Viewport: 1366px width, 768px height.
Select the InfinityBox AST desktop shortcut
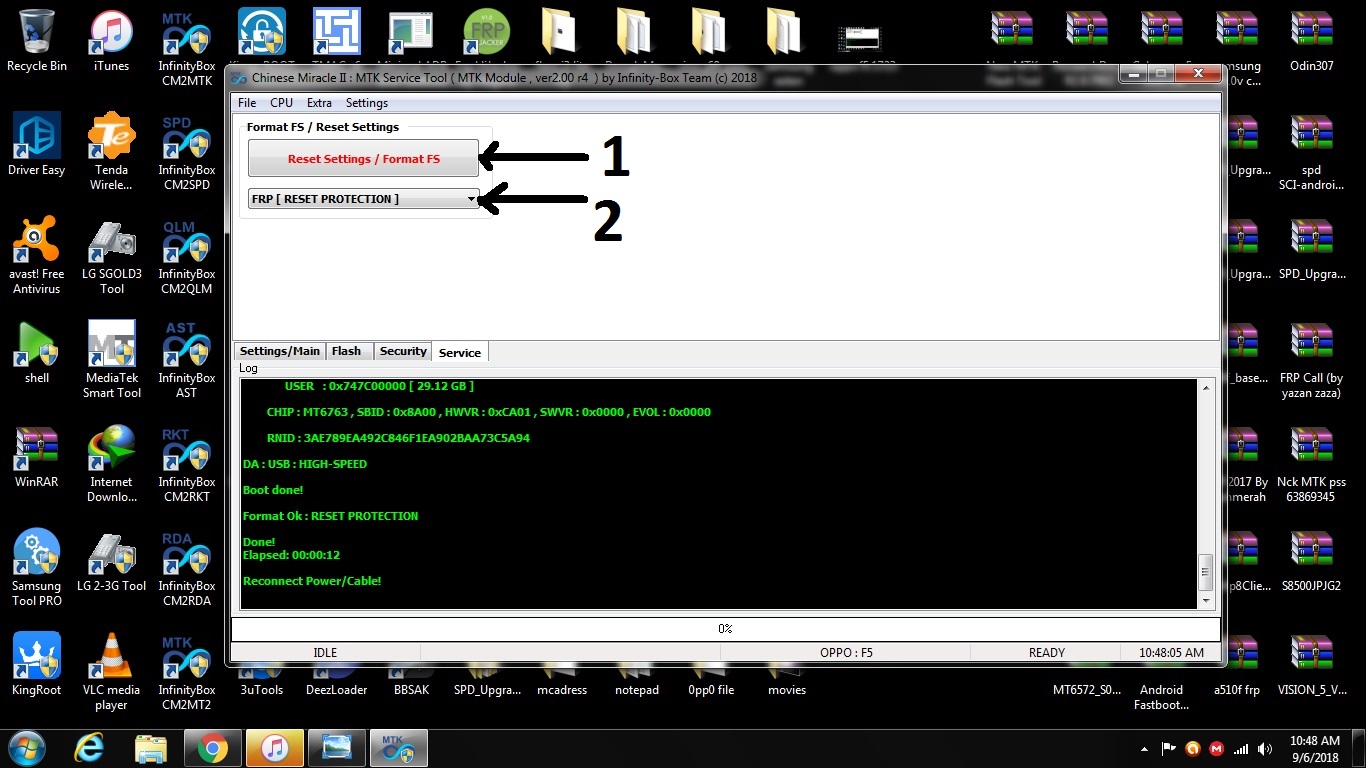coord(186,360)
